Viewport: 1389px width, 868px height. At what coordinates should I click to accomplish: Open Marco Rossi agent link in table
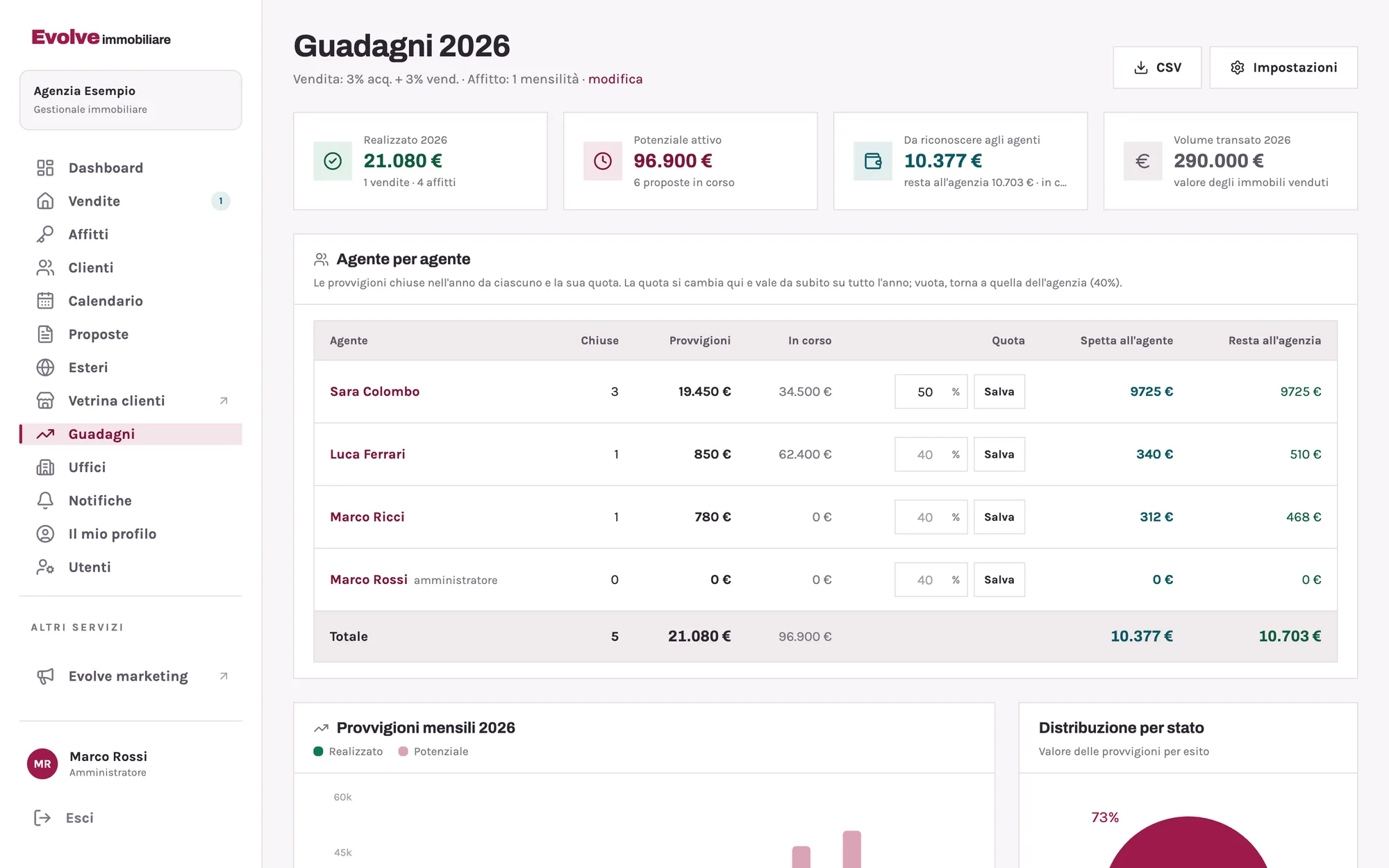point(369,581)
